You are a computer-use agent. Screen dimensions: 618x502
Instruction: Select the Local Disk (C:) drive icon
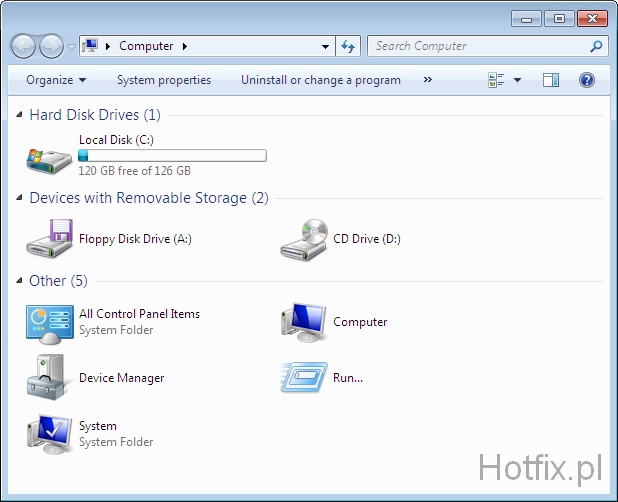pos(49,156)
